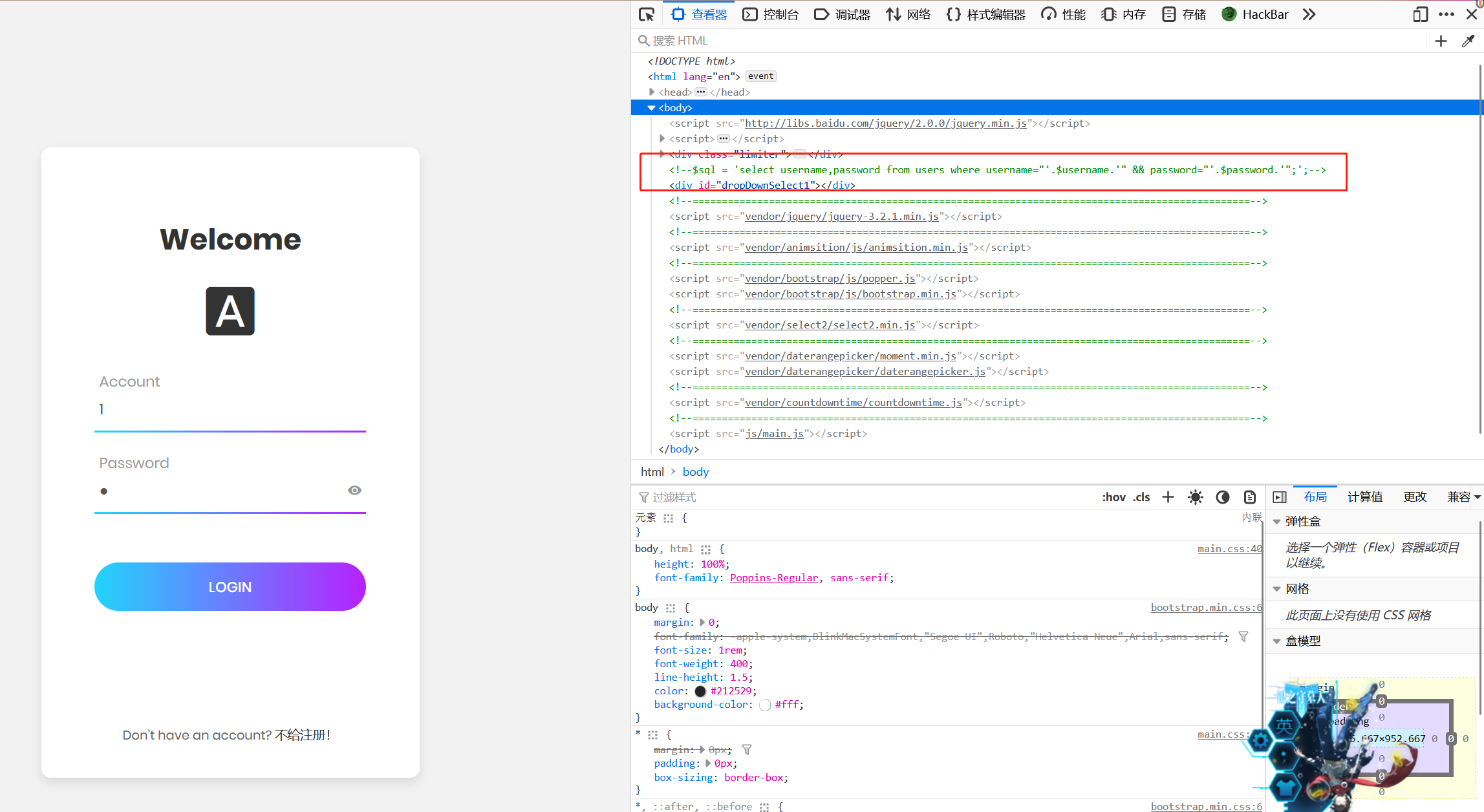Select the dropDownSelect1 div node

(762, 185)
